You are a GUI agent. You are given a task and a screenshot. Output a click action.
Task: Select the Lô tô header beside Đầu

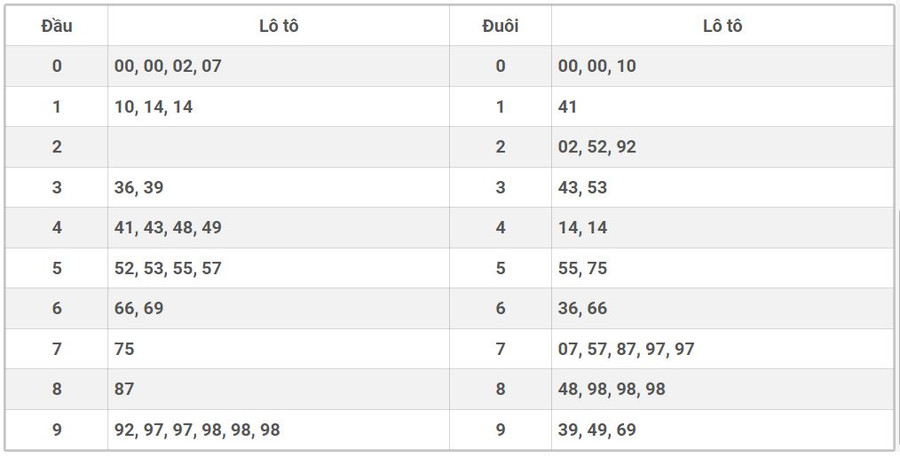click(278, 26)
